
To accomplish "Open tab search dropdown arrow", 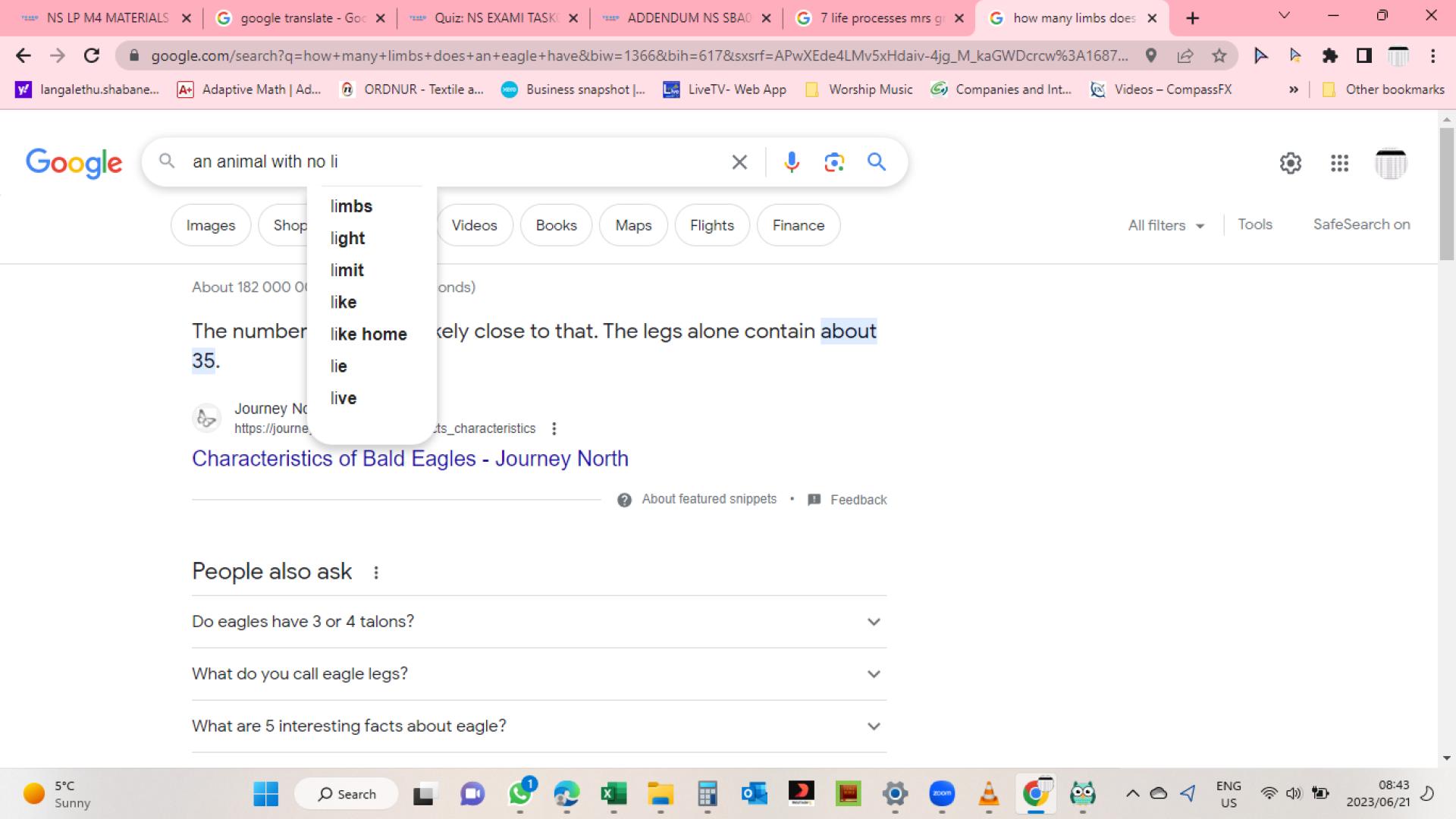I will pos(1284,16).
